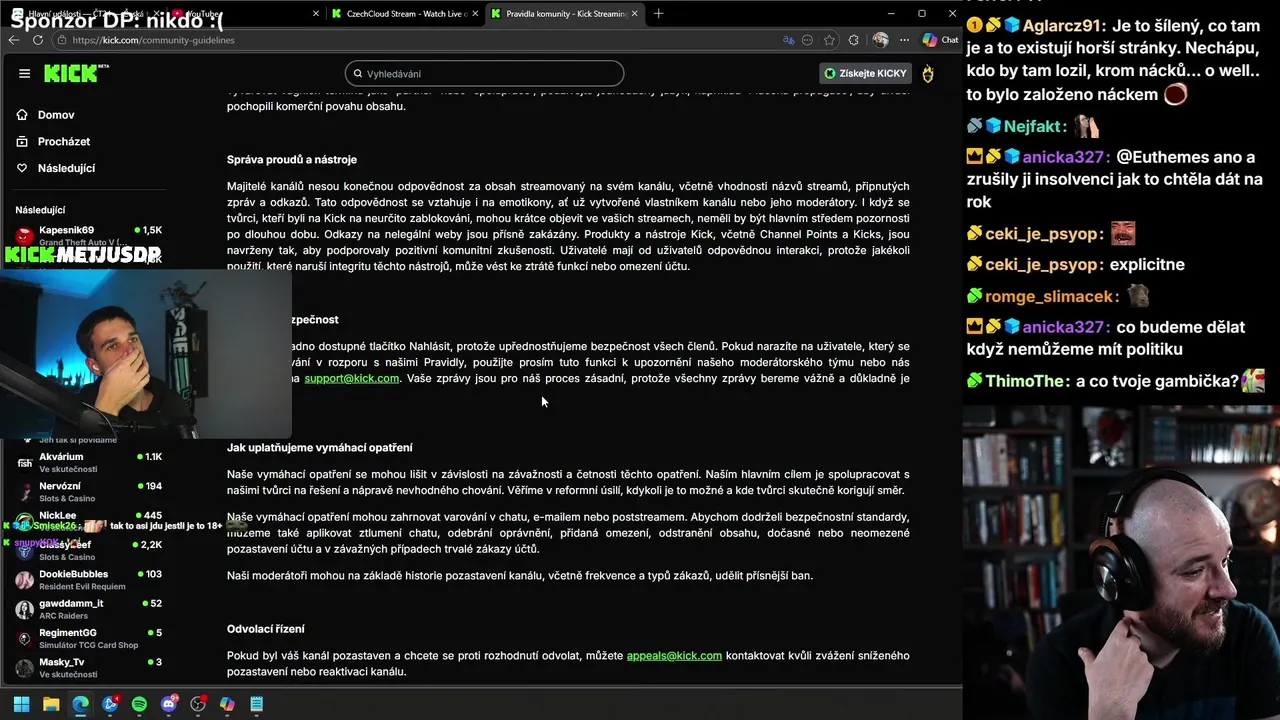Click username romge_slimacek in chat overlay

pyautogui.click(x=1050, y=296)
